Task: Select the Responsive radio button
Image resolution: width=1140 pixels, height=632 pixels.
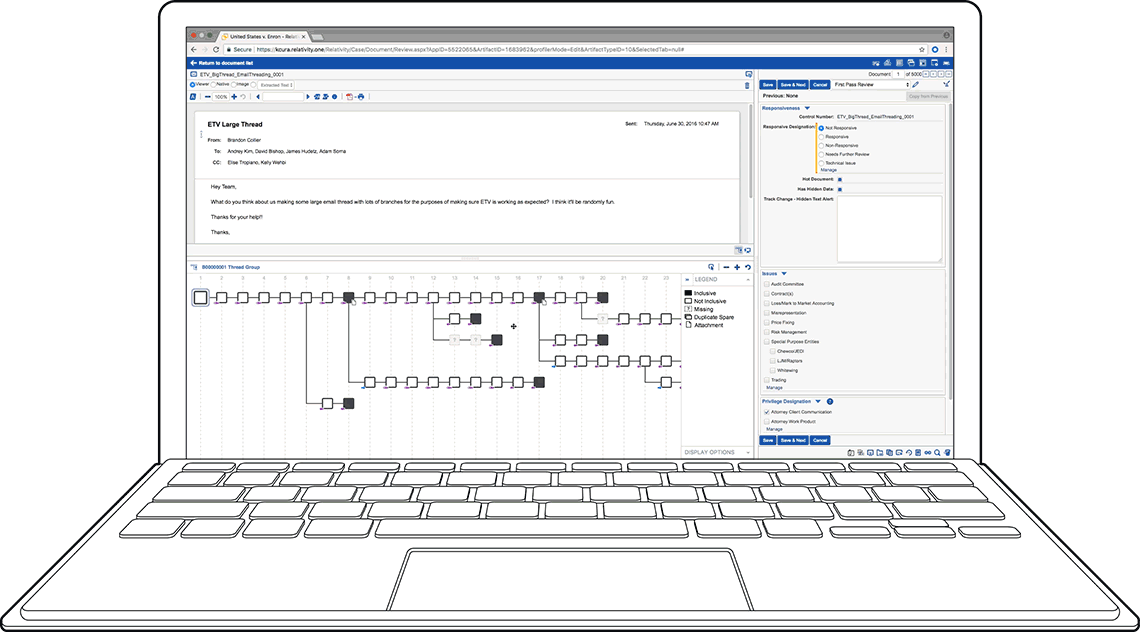Action: click(822, 137)
